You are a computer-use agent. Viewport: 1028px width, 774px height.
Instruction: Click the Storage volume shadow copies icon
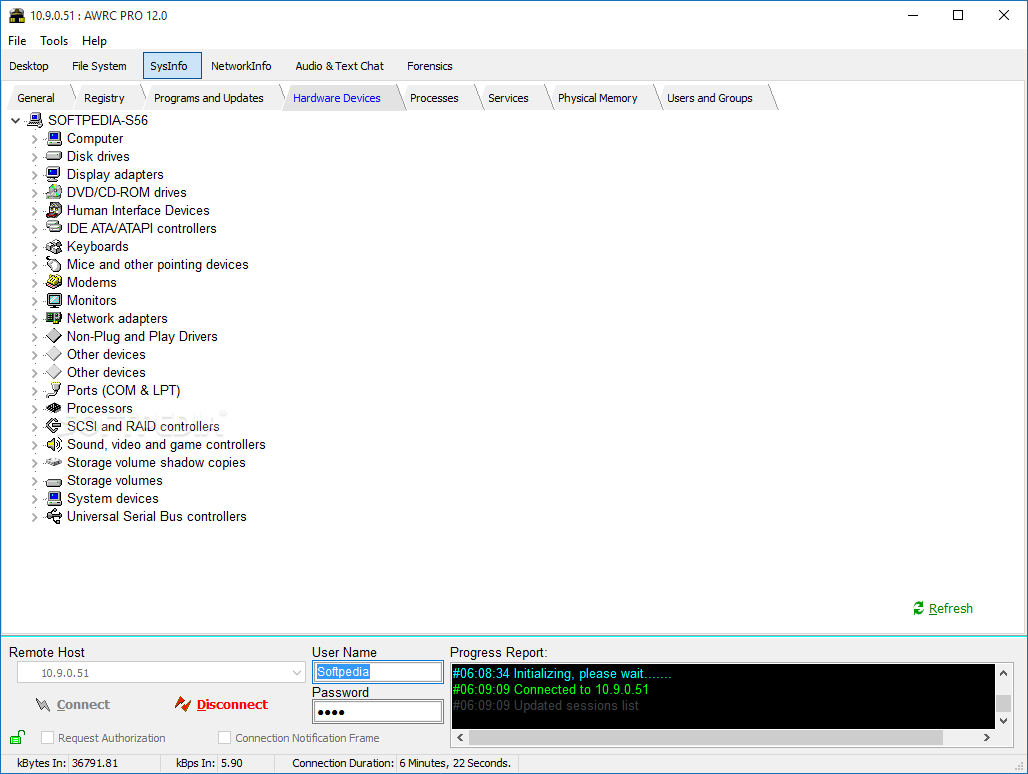(x=54, y=463)
